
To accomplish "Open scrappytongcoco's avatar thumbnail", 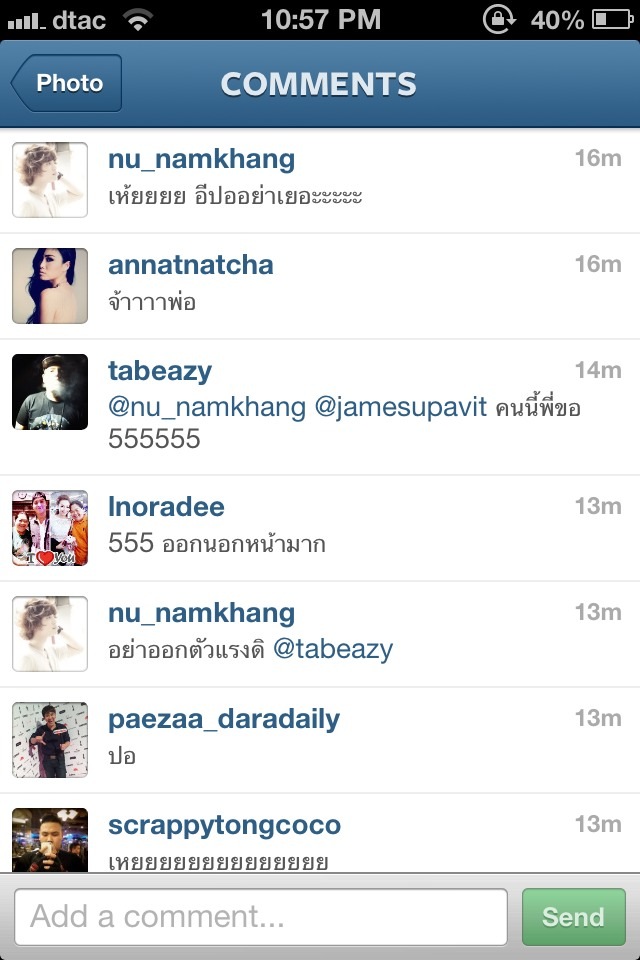I will [50, 840].
